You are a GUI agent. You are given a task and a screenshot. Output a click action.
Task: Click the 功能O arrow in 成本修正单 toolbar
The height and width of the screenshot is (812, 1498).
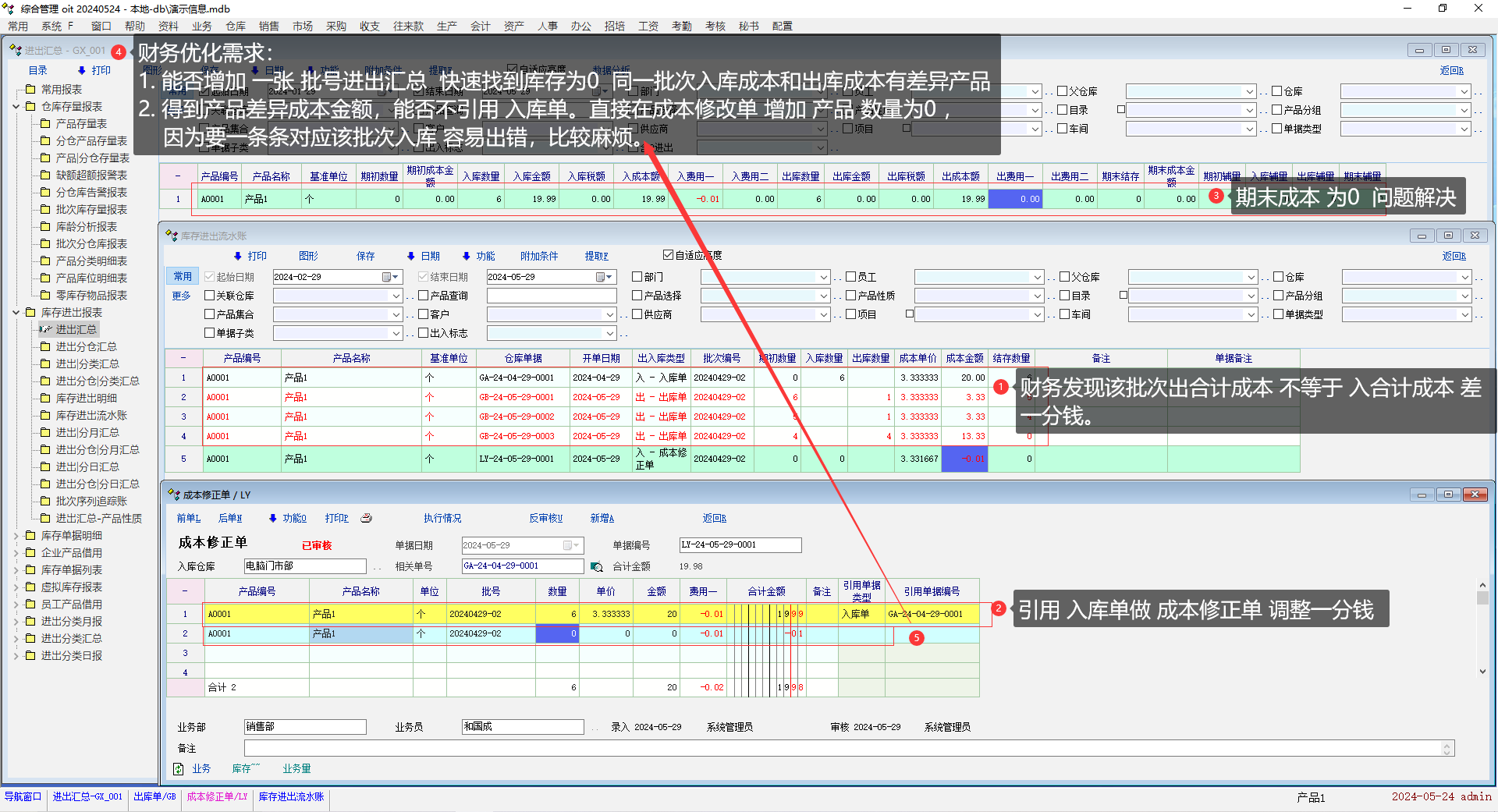[272, 518]
